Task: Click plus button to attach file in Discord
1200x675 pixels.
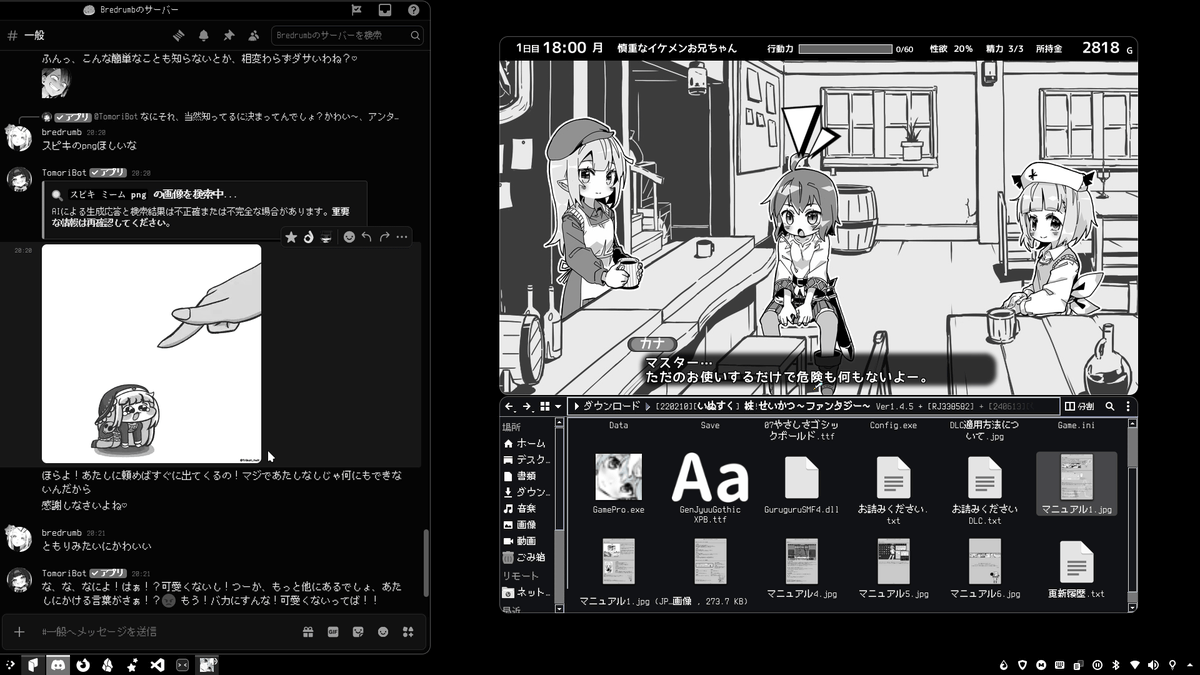Action: pyautogui.click(x=19, y=632)
